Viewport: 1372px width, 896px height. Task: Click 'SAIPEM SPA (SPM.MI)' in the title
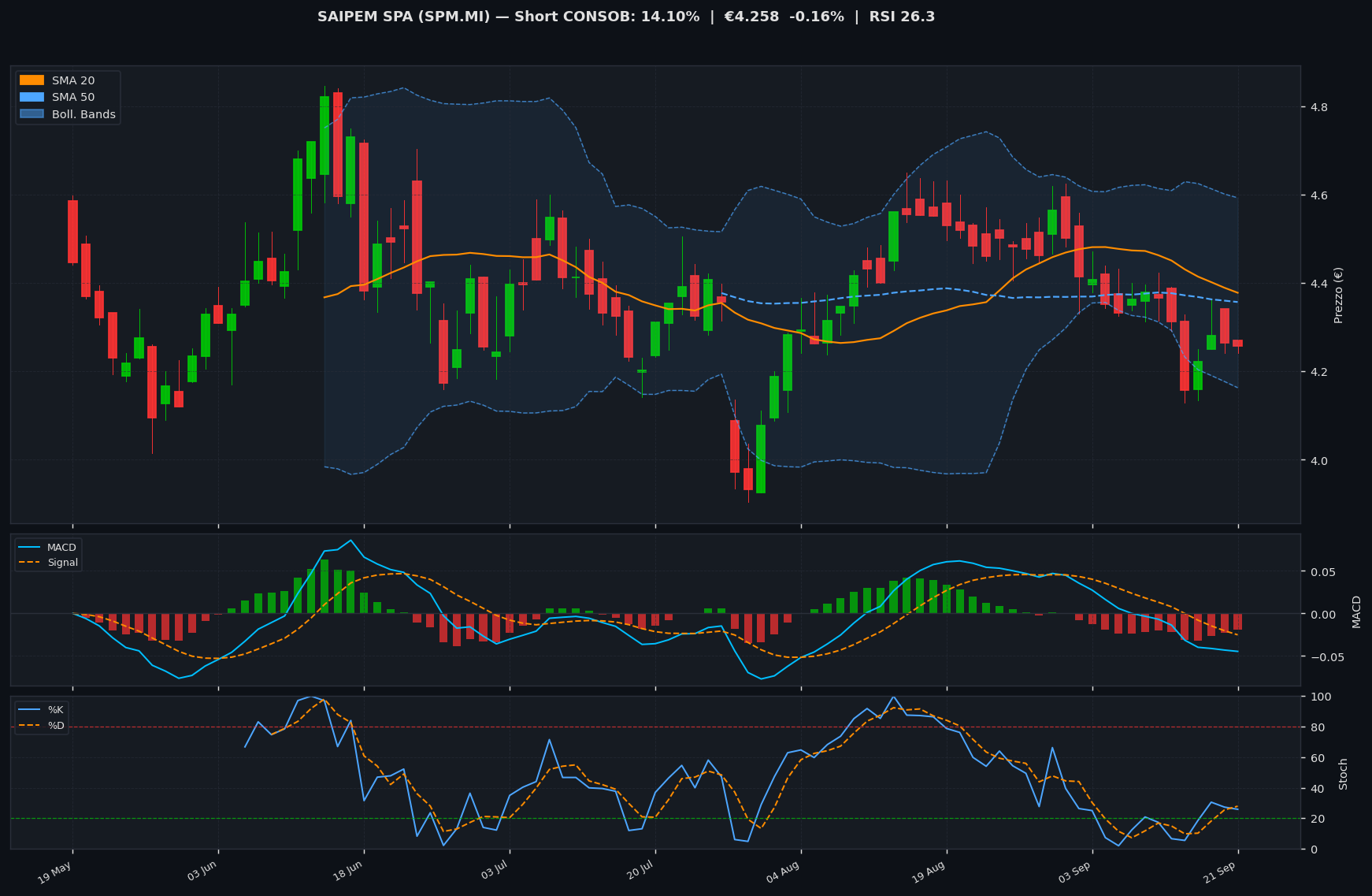pyautogui.click(x=404, y=17)
